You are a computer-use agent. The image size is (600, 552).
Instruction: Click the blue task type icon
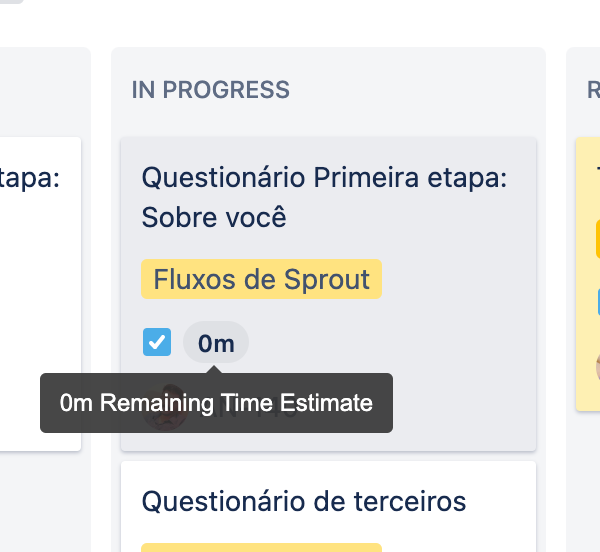click(x=157, y=342)
